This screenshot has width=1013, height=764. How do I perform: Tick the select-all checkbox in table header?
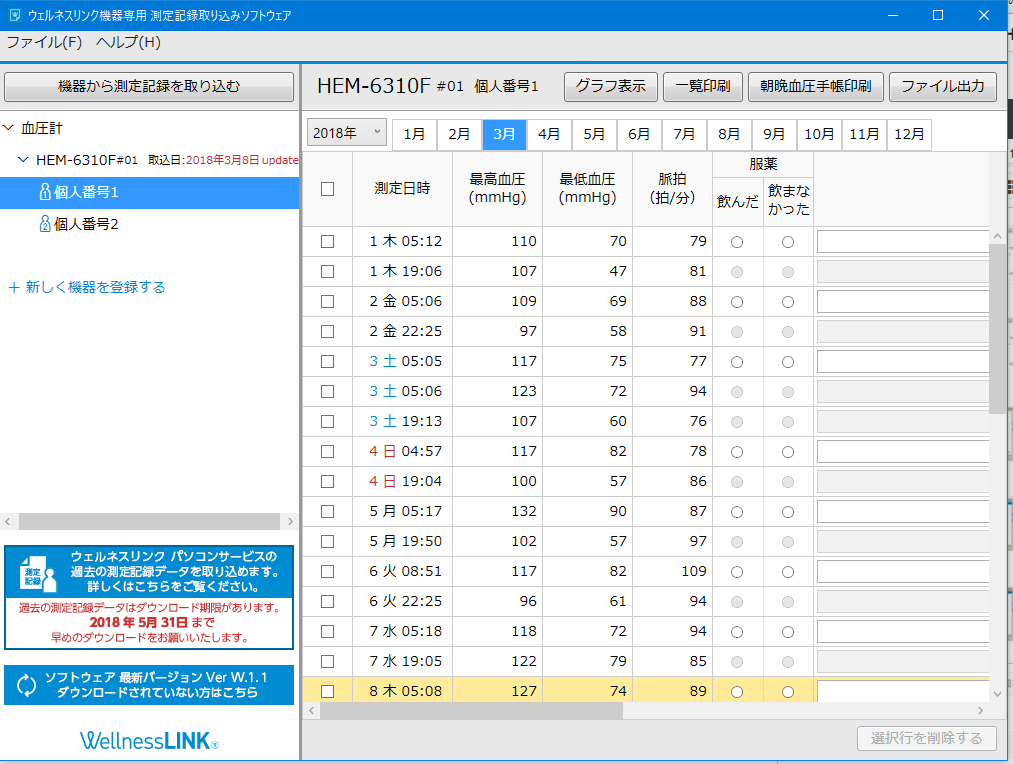click(328, 189)
